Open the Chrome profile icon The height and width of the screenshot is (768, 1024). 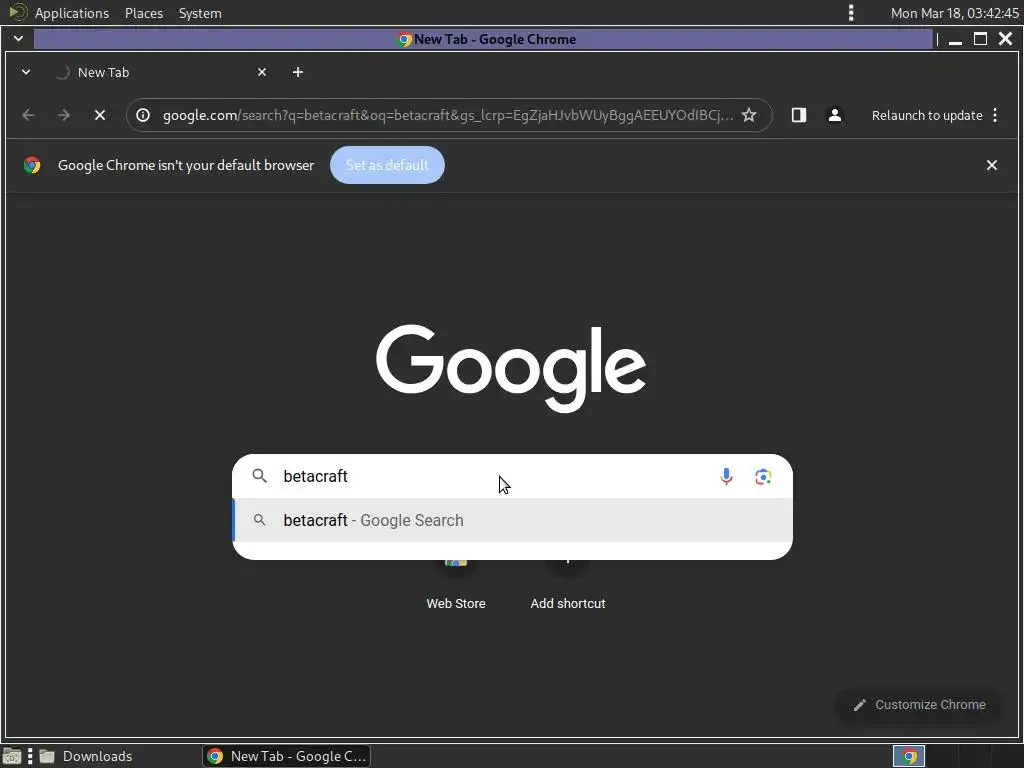(x=835, y=116)
